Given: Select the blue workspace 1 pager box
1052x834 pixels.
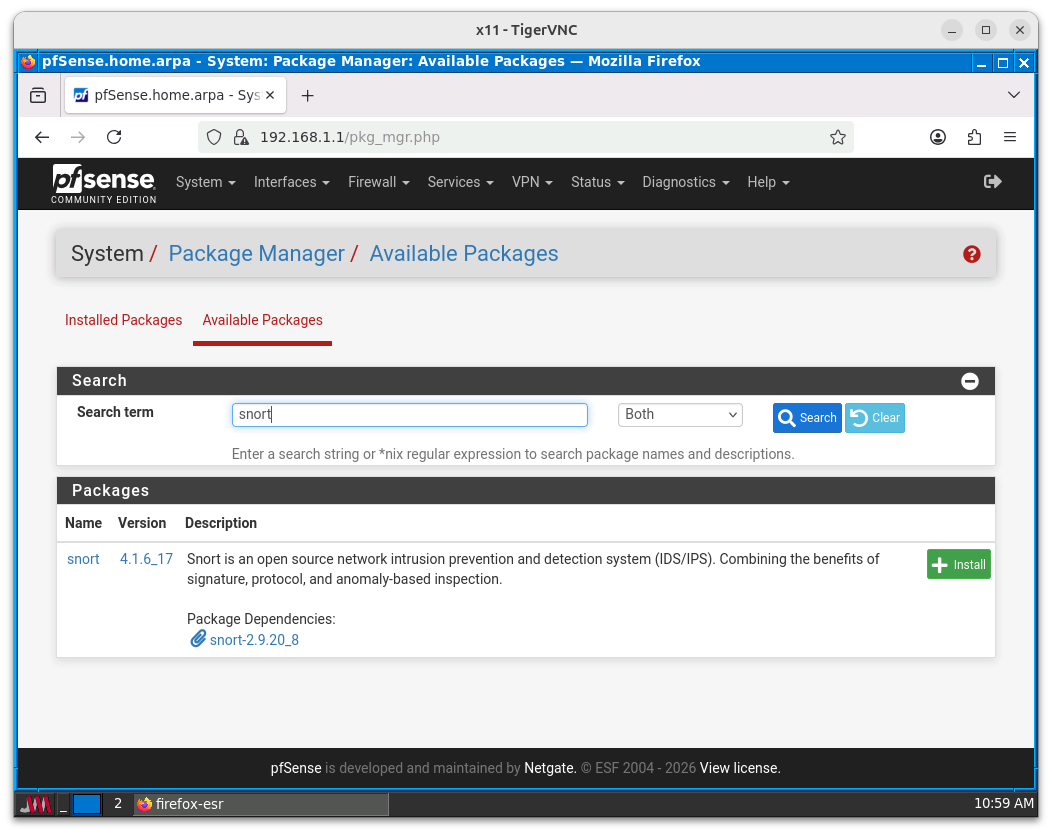Looking at the screenshot, I should coord(87,803).
